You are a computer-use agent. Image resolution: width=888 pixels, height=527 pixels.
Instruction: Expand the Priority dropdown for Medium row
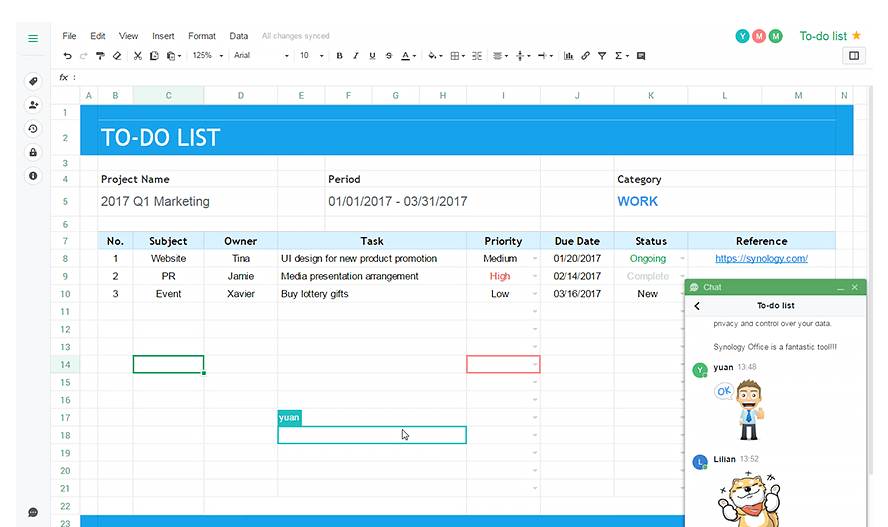pos(535,259)
